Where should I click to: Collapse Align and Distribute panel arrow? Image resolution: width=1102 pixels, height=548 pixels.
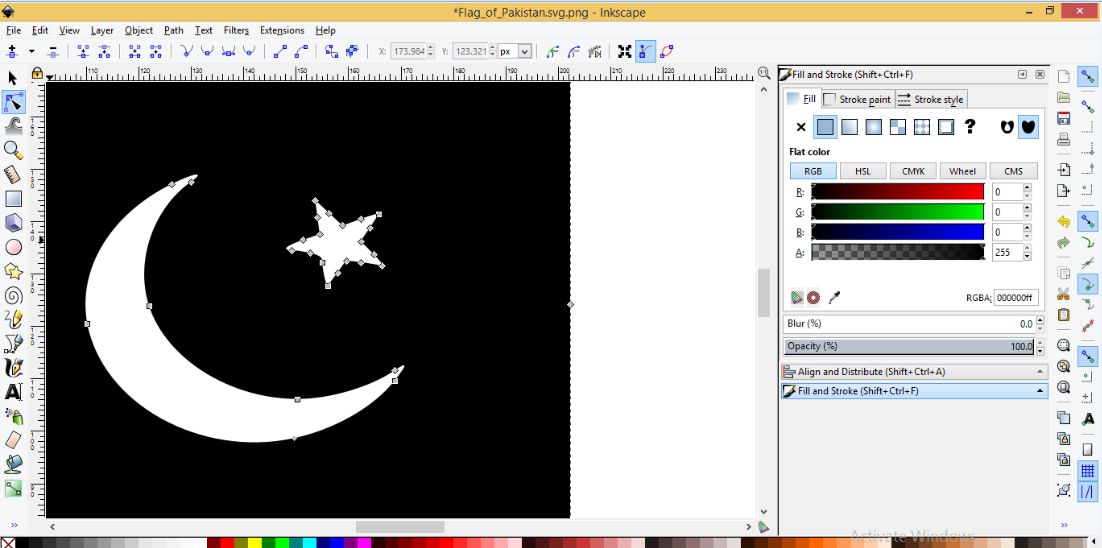[1039, 372]
